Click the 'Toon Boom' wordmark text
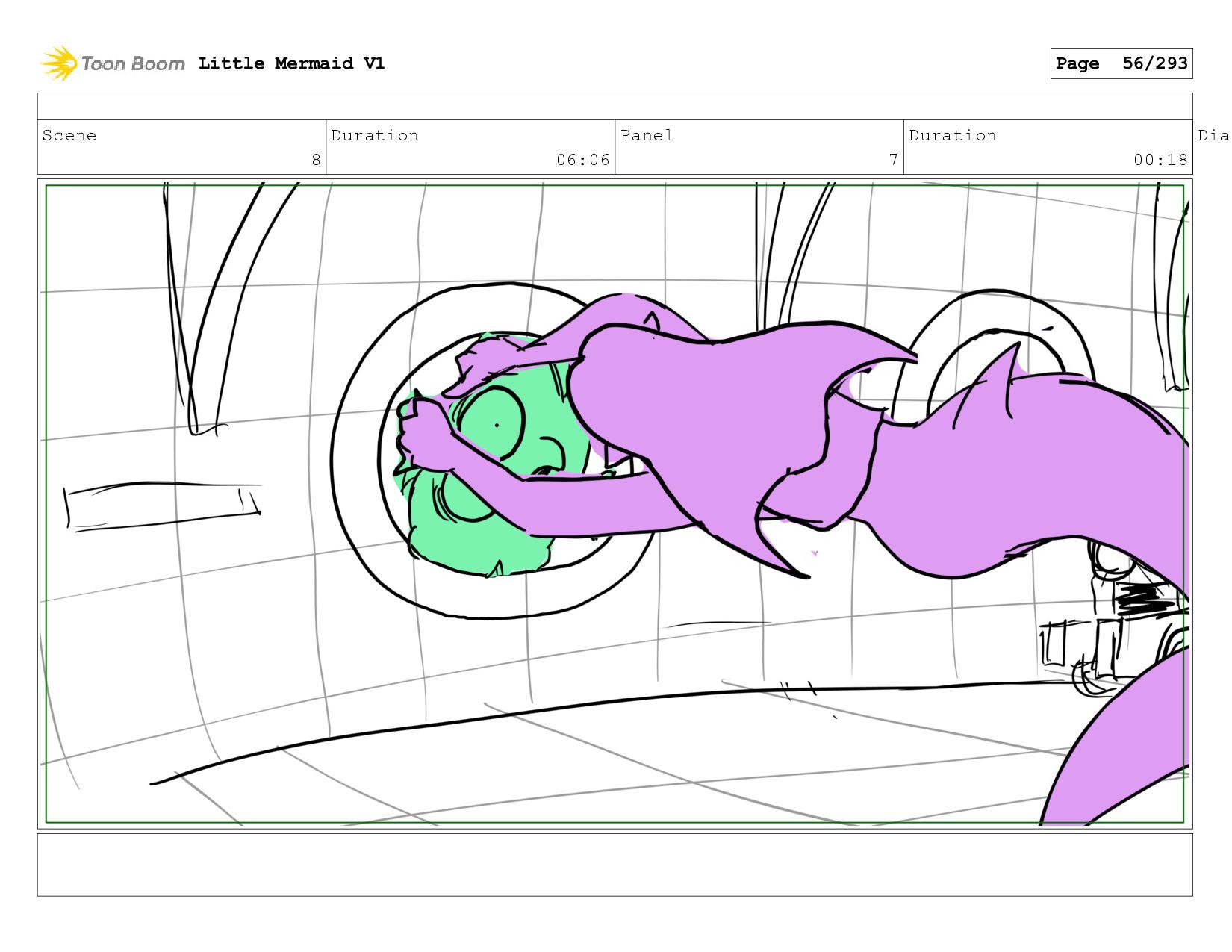 tap(133, 64)
